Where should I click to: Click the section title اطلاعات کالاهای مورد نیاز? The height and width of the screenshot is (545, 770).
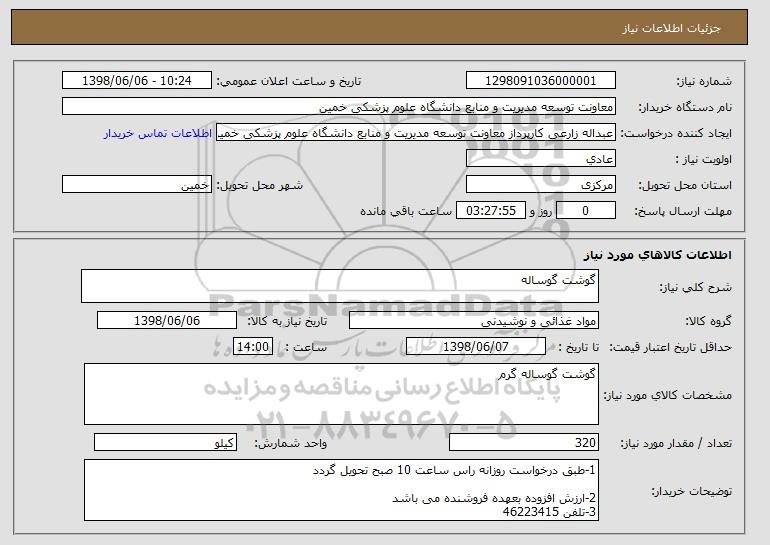point(658,255)
